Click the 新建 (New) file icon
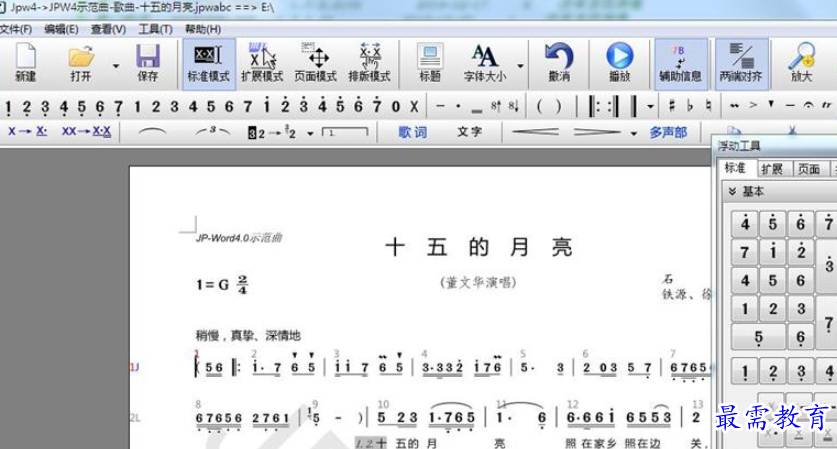This screenshot has height=449, width=837. pos(25,63)
